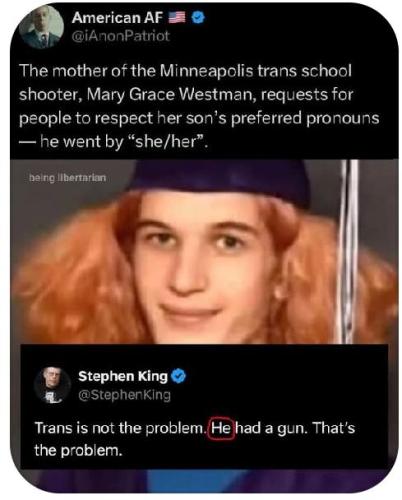Click the US flag emoji beside American AF
402x500 pixels.
click(x=177, y=17)
